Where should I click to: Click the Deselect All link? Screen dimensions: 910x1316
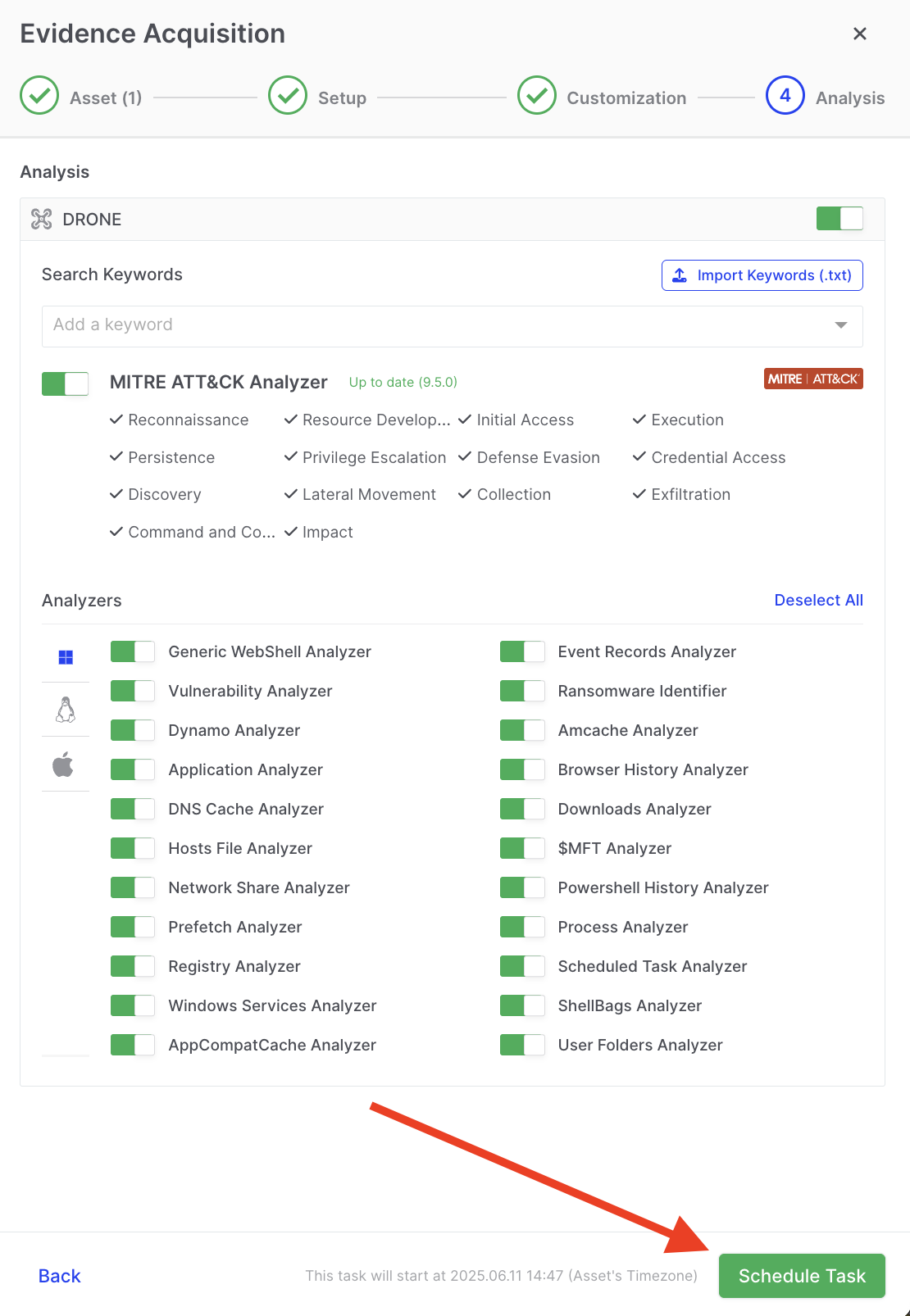point(817,600)
